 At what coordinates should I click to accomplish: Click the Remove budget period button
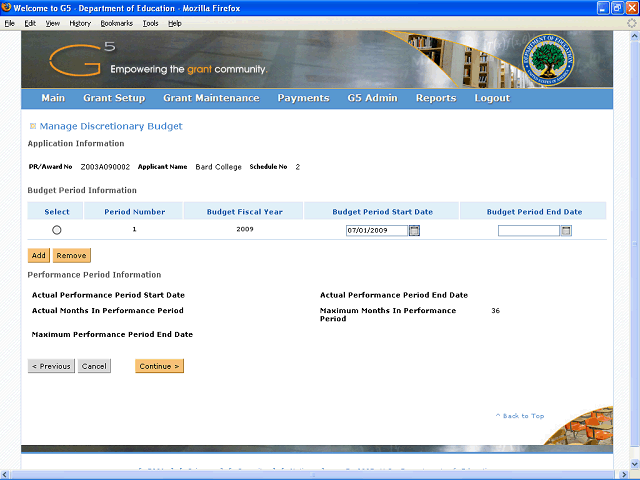[x=71, y=256]
